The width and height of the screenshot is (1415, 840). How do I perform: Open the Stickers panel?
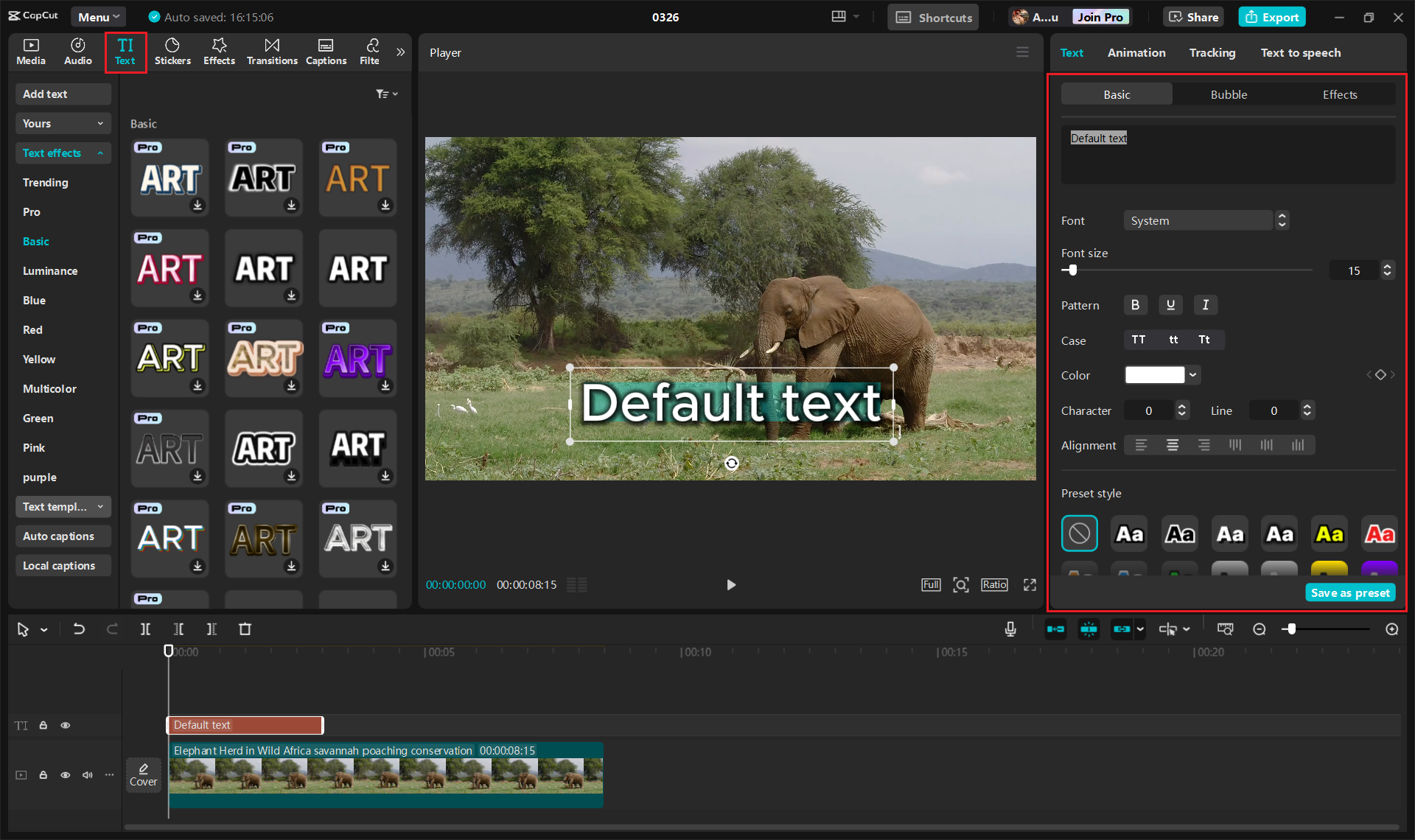pos(172,52)
